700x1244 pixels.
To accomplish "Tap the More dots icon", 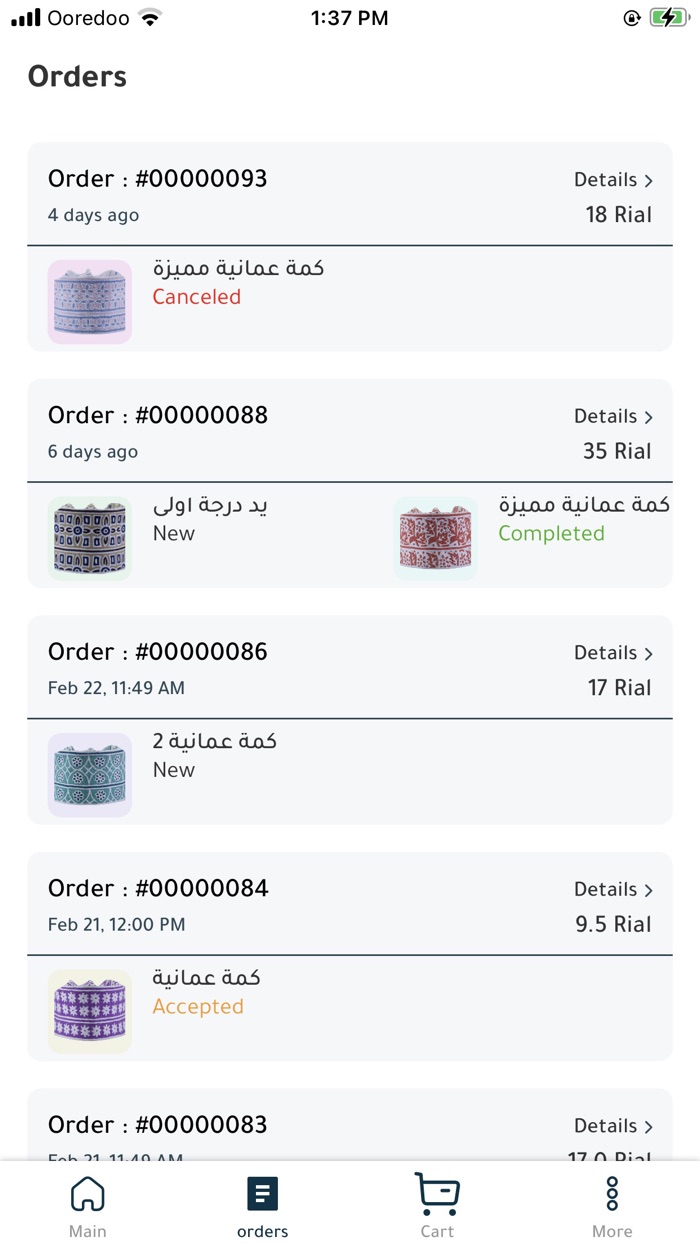I will click(x=612, y=1194).
